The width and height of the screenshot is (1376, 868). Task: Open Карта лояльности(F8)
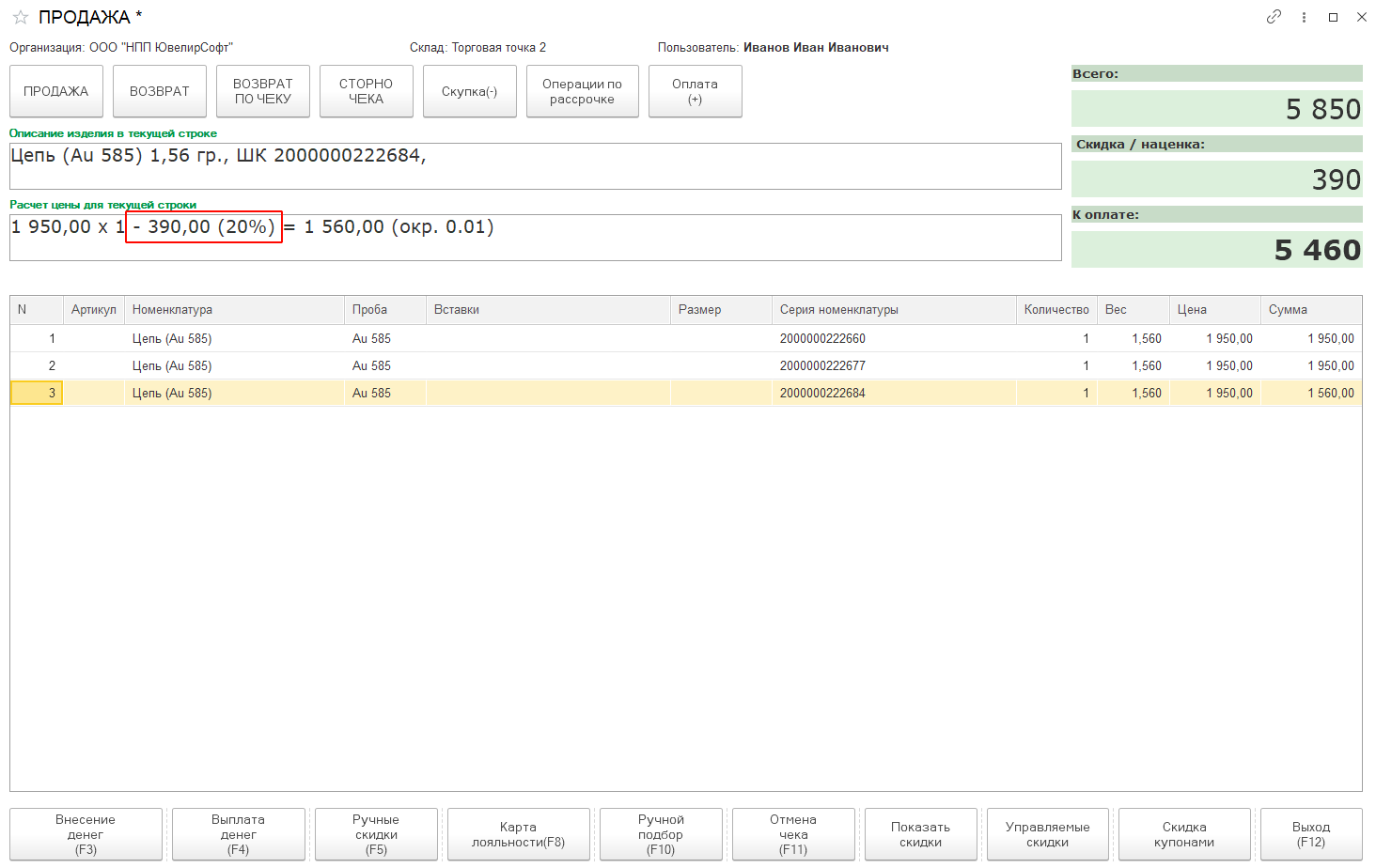click(519, 834)
